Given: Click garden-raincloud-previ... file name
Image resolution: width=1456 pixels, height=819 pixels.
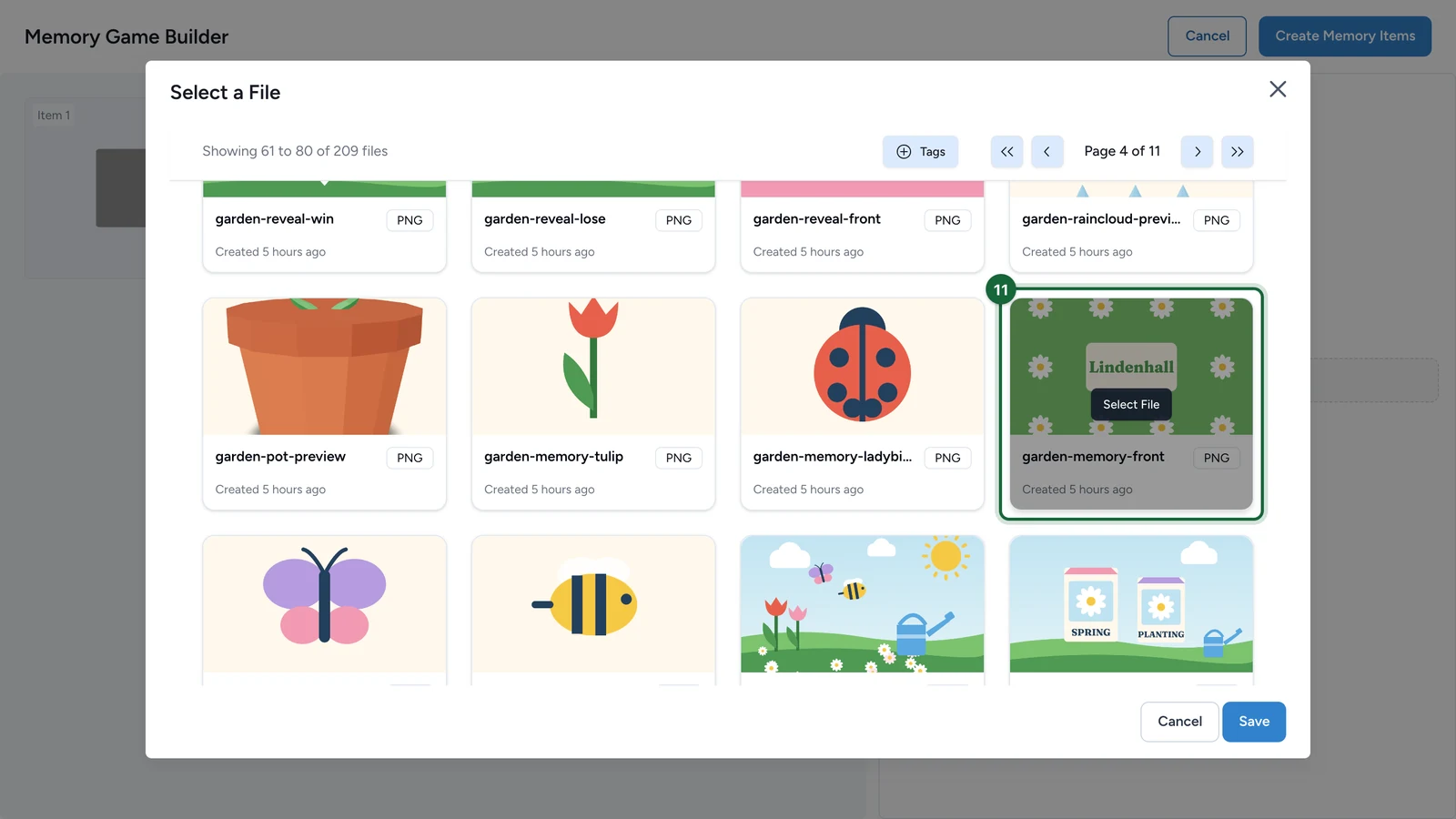Looking at the screenshot, I should click(1101, 219).
